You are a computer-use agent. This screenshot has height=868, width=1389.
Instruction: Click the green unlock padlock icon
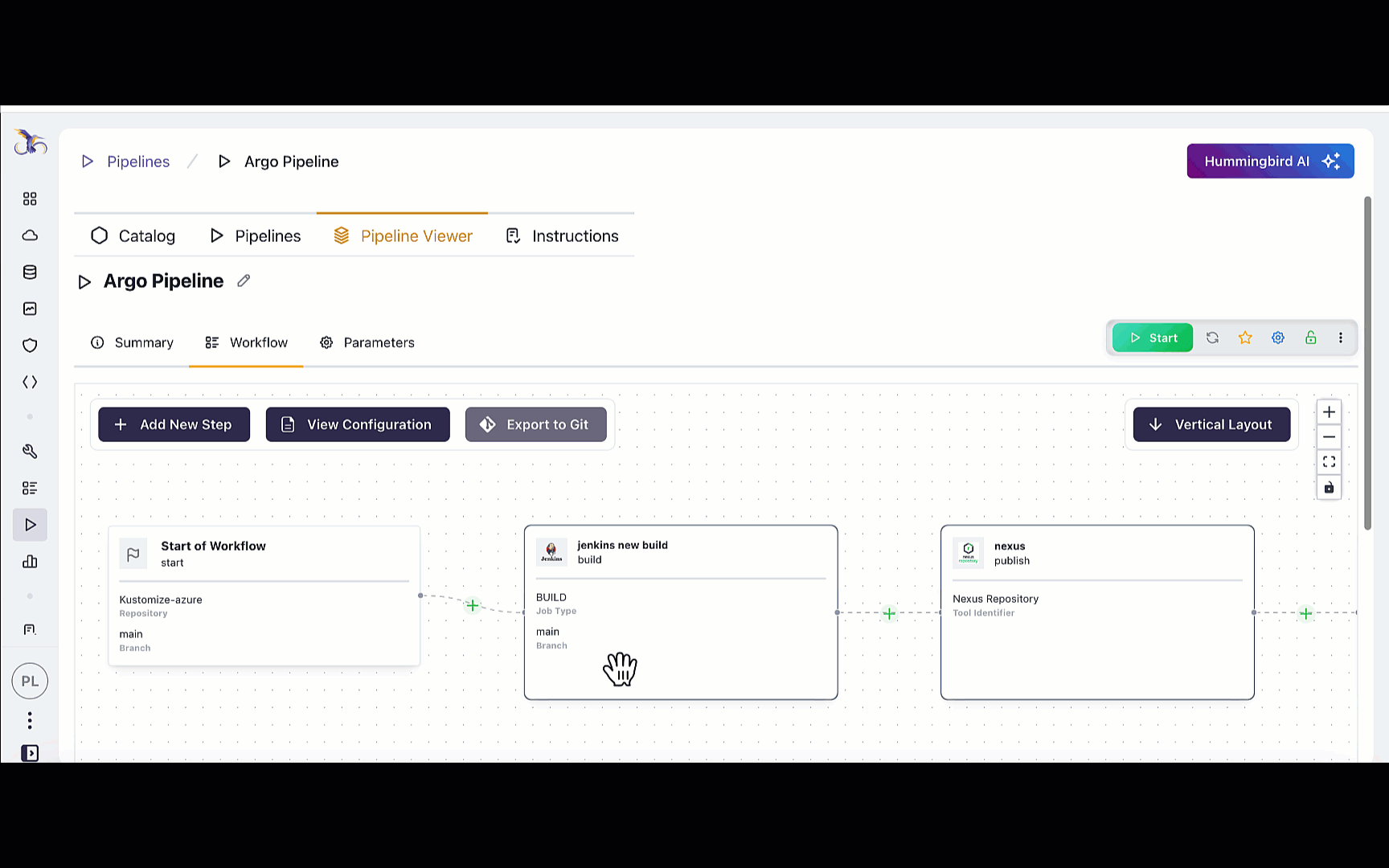pyautogui.click(x=1311, y=338)
